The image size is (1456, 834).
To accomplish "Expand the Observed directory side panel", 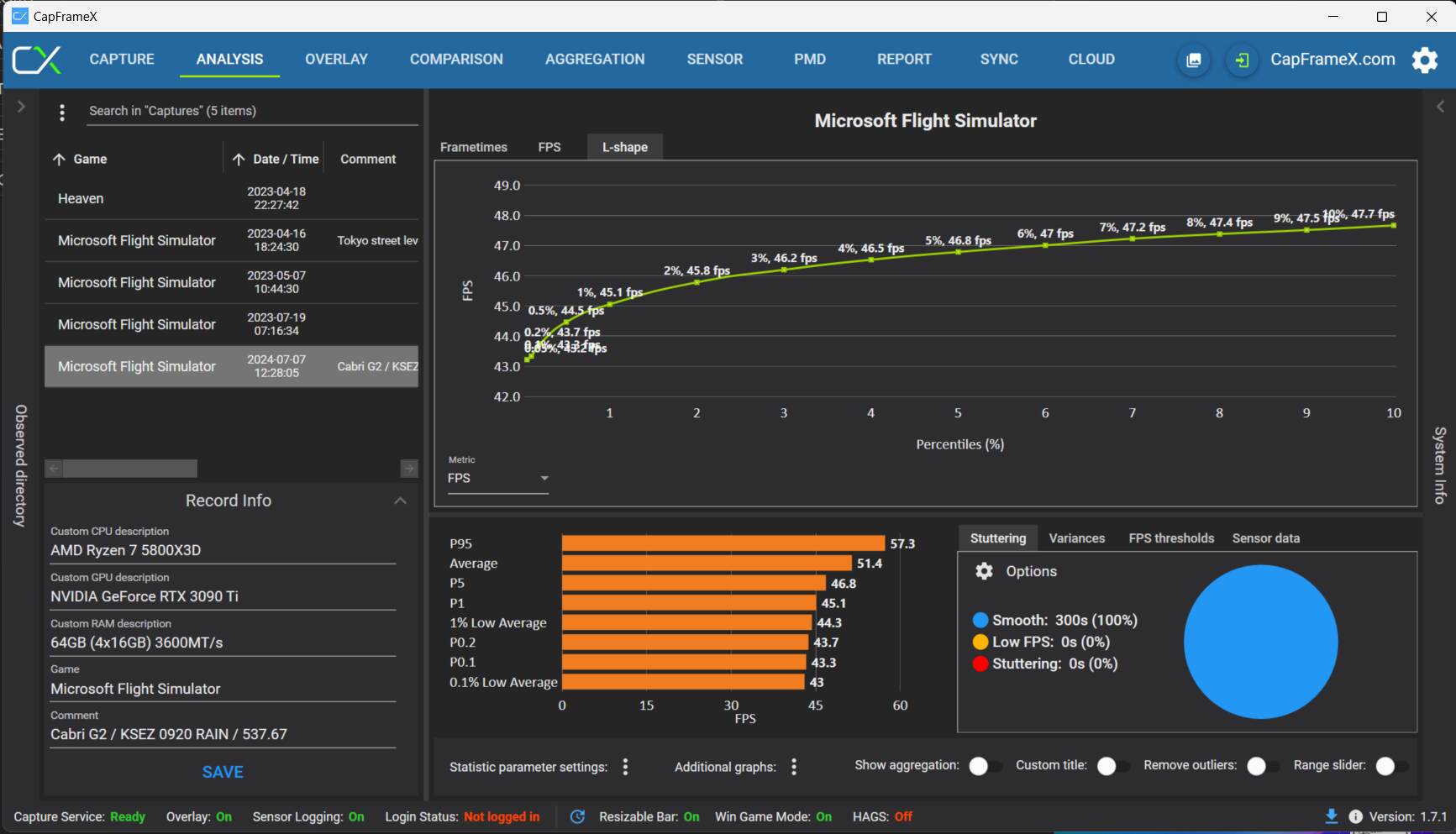I will (x=21, y=107).
